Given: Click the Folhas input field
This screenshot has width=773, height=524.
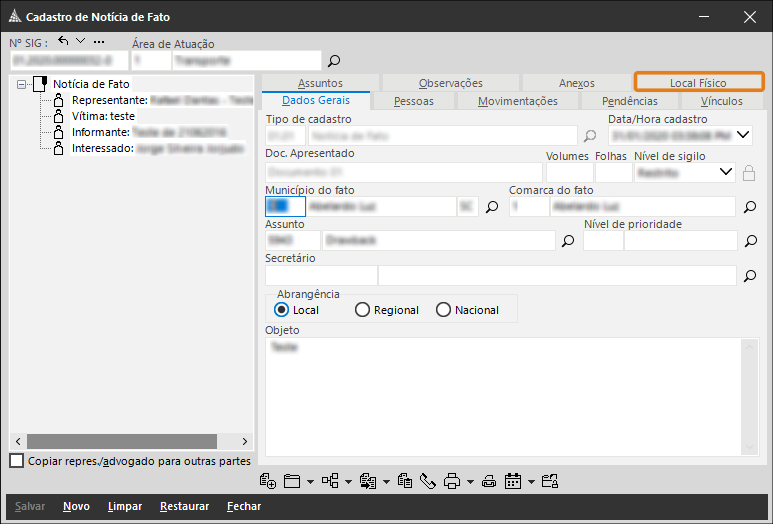Looking at the screenshot, I should point(614,173).
